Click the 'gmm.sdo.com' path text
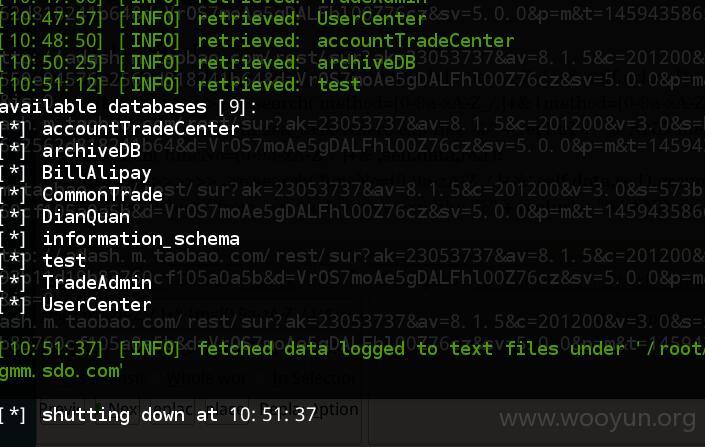 click(x=61, y=371)
